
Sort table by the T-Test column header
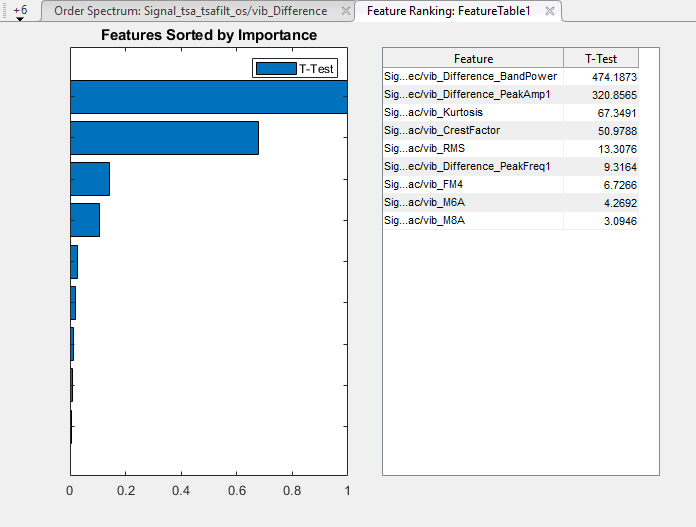(x=601, y=59)
